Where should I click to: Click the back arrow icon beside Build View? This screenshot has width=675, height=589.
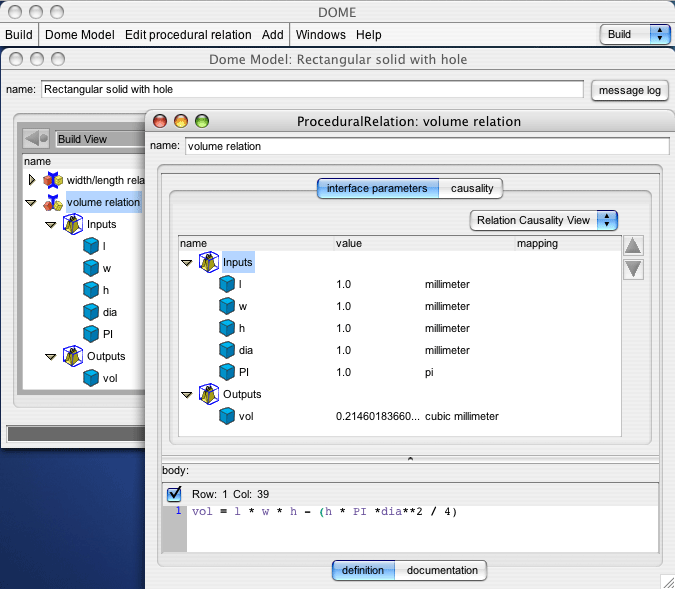click(36, 139)
